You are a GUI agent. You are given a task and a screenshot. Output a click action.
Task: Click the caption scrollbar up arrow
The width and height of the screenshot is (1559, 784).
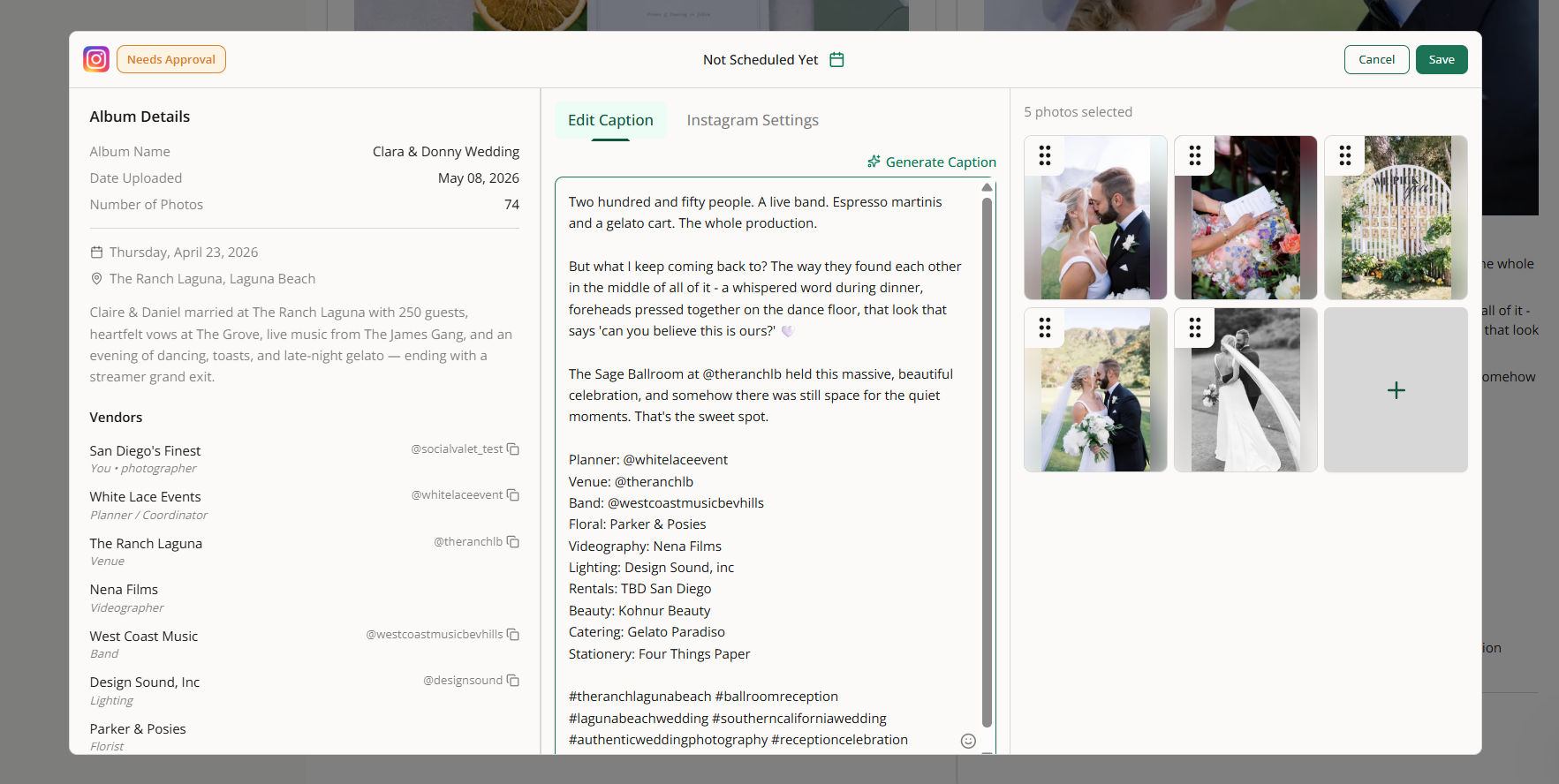click(x=987, y=187)
